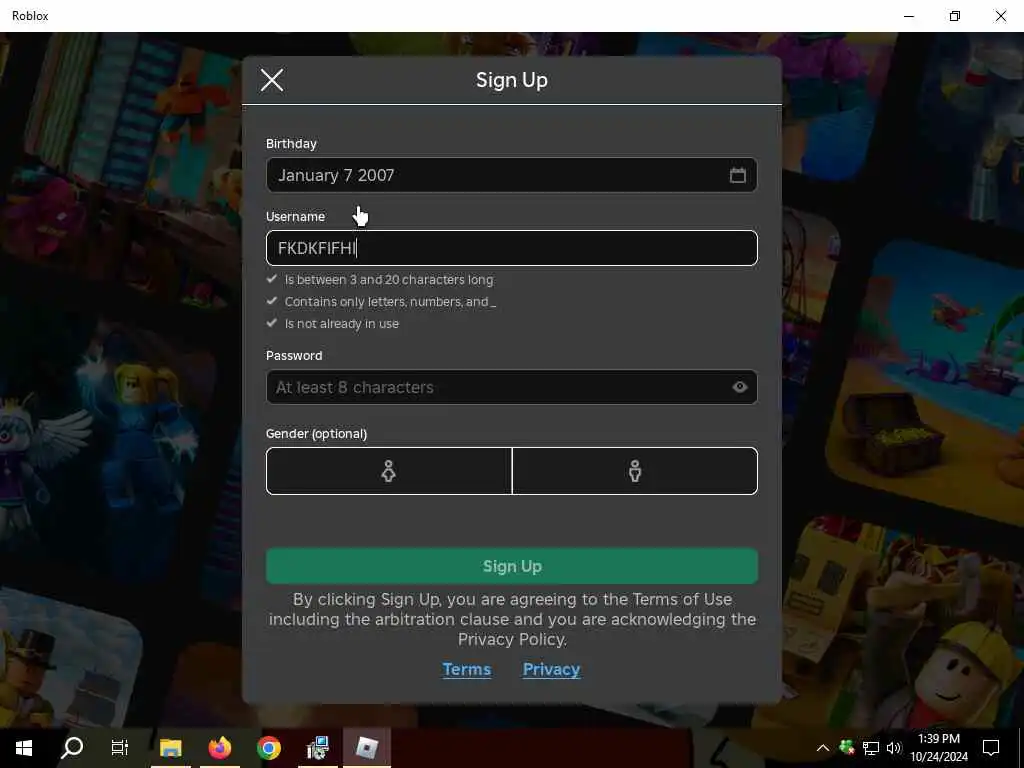Toggle password visibility eye icon
The width and height of the screenshot is (1024, 768).
pos(739,387)
